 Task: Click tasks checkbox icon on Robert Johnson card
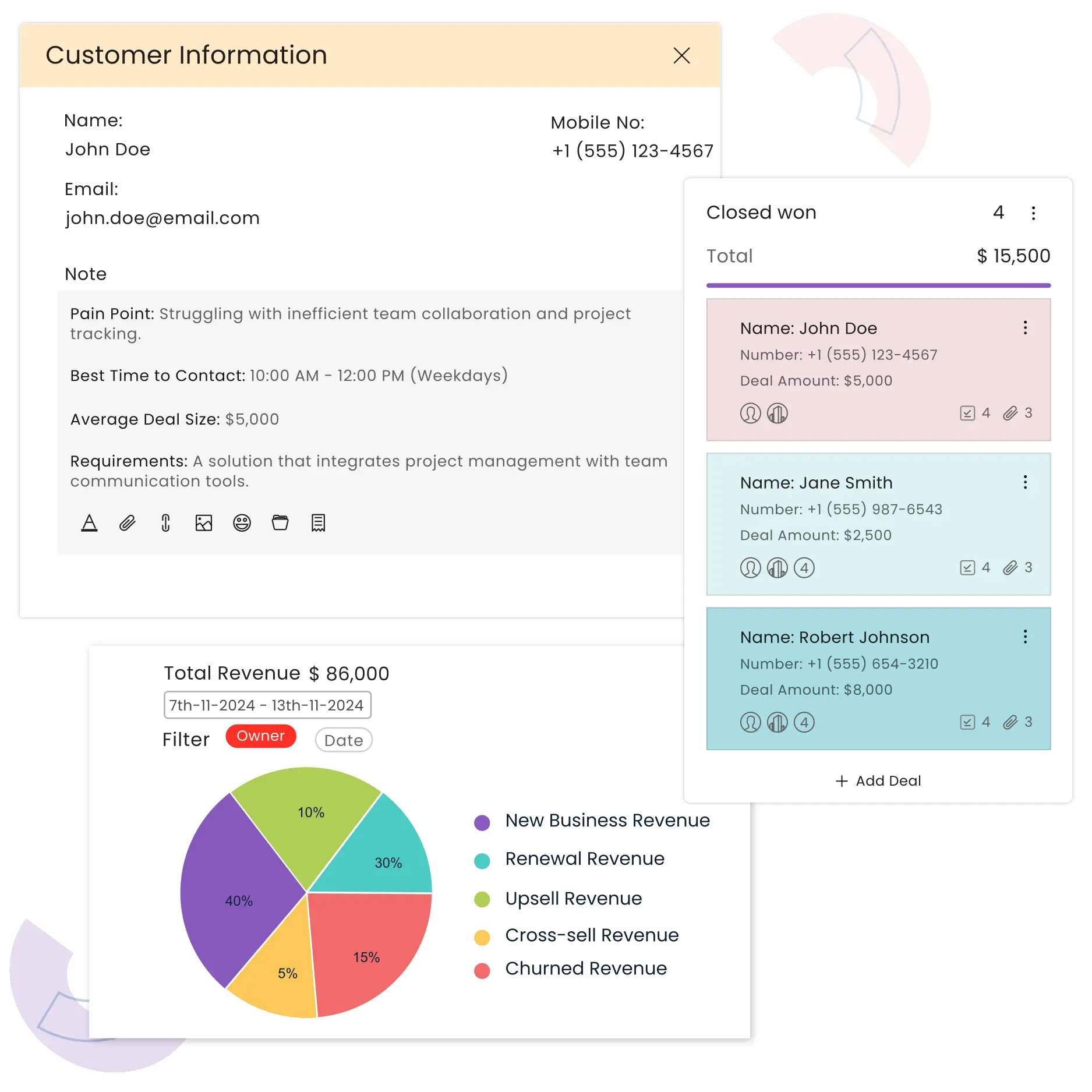tap(967, 723)
